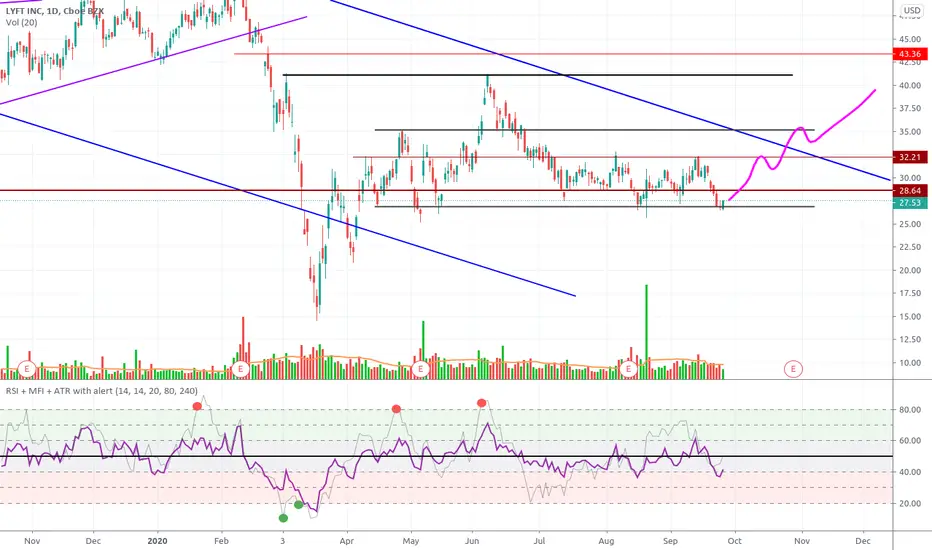Click the LYFT INC, 1D symbol title
The width and height of the screenshot is (932, 550).
55,11
